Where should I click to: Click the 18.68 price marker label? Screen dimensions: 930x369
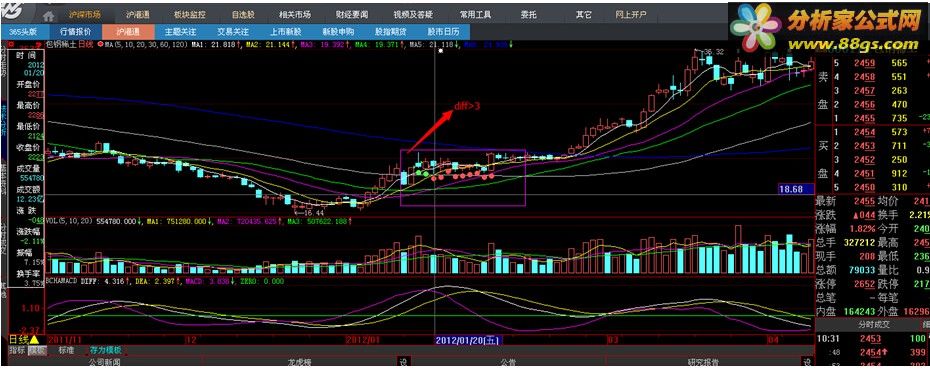(x=795, y=189)
